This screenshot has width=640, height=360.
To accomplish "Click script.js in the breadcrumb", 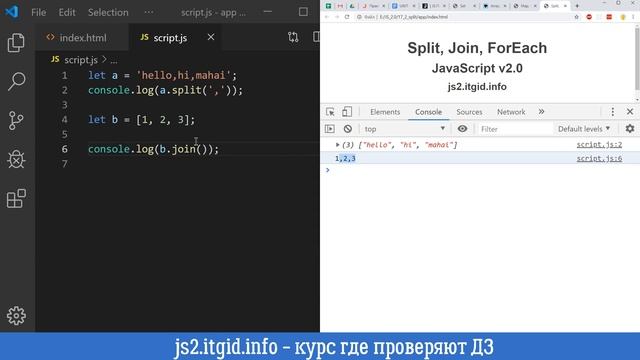I will pos(81,60).
